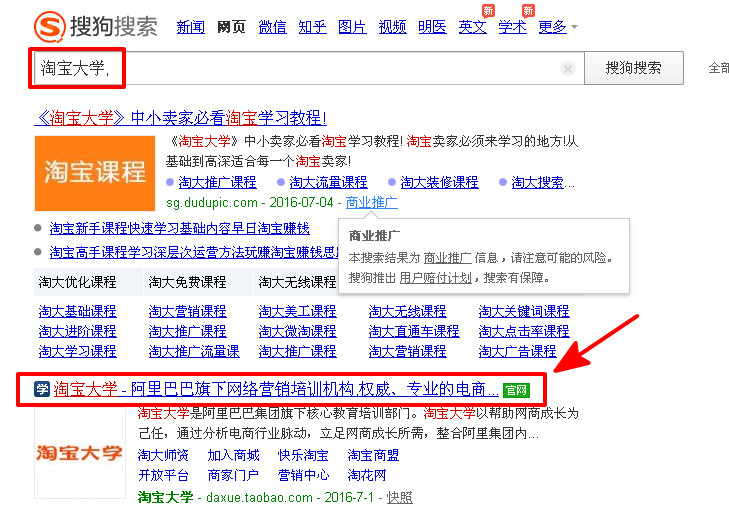
Task: Open the 淘大进阶课程 link
Action: [78, 331]
